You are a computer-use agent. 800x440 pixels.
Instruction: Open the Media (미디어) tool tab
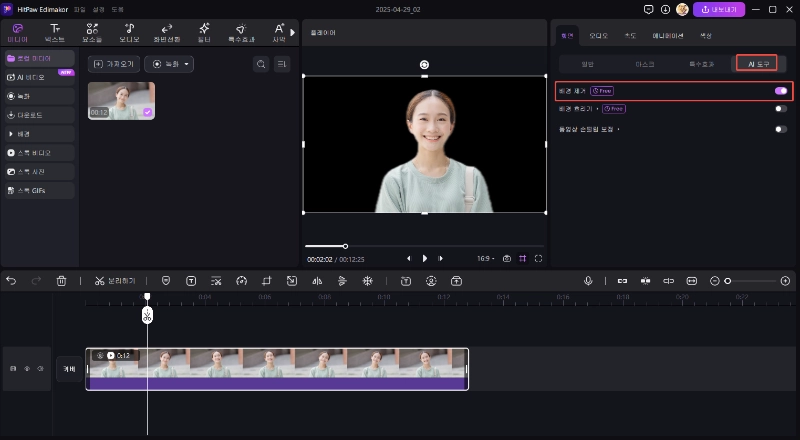18,33
